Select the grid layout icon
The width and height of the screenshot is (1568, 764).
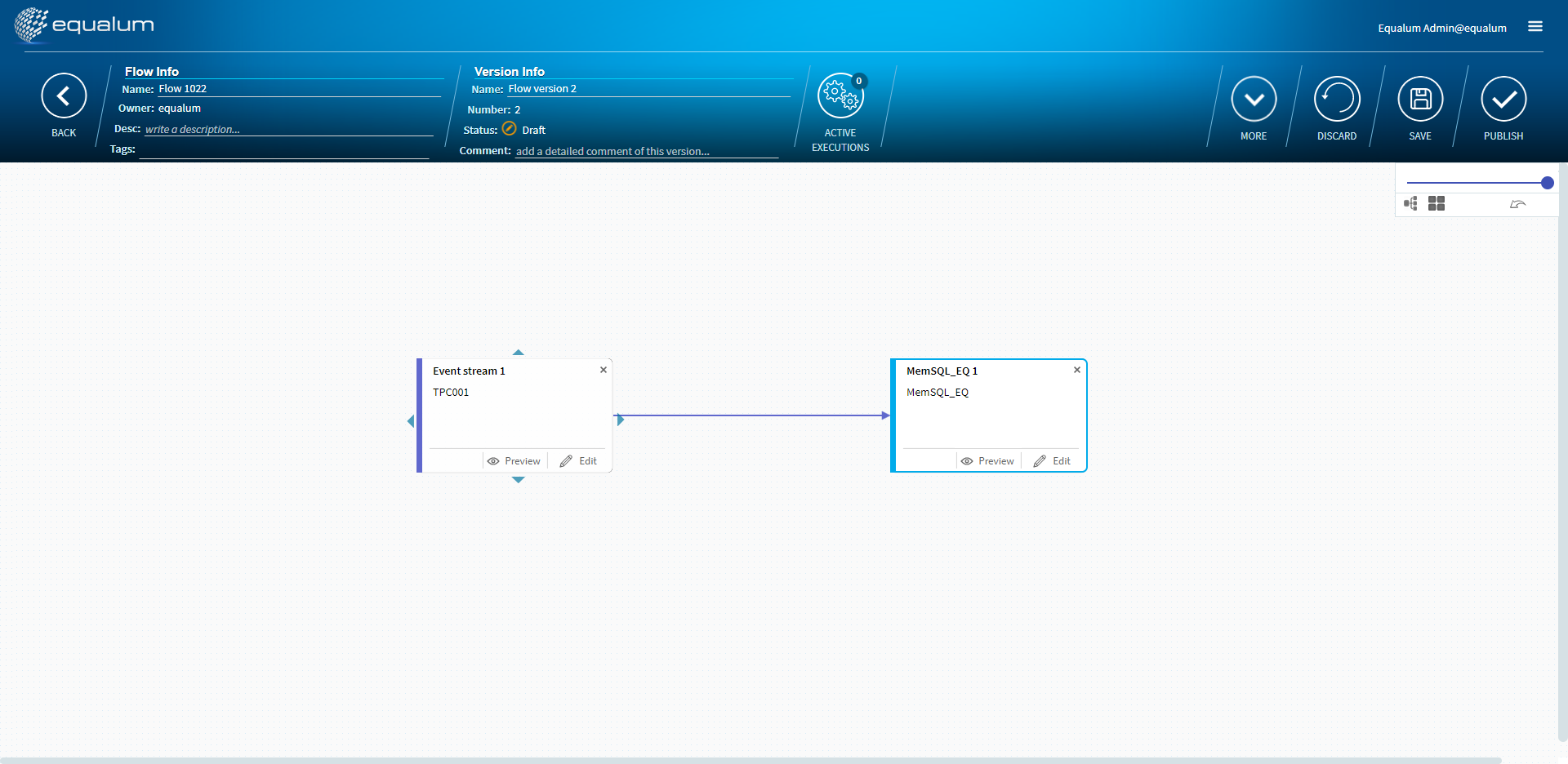[x=1437, y=203]
